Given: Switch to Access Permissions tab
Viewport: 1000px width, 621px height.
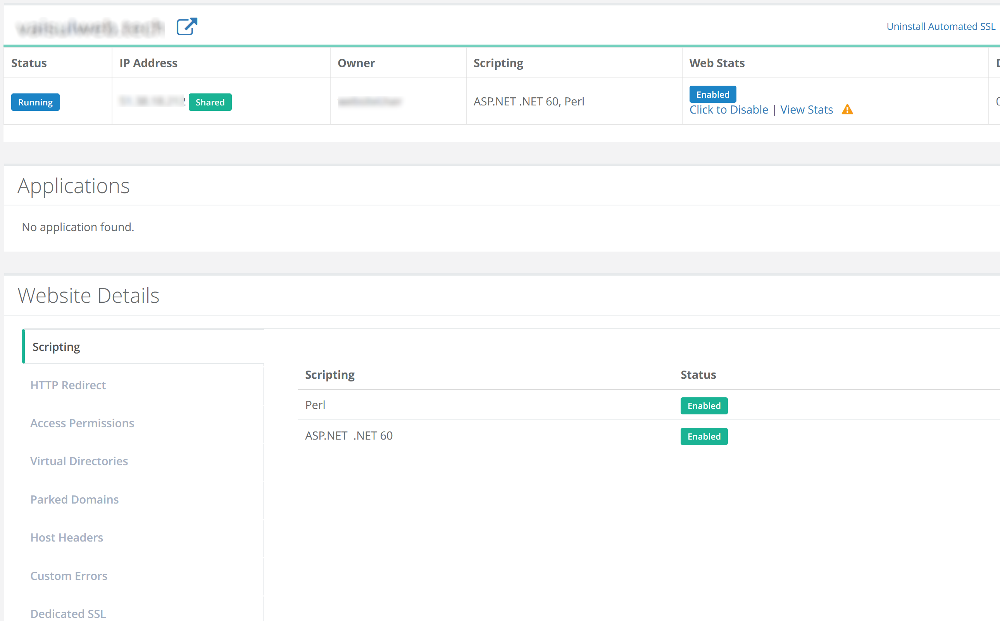Looking at the screenshot, I should [82, 423].
